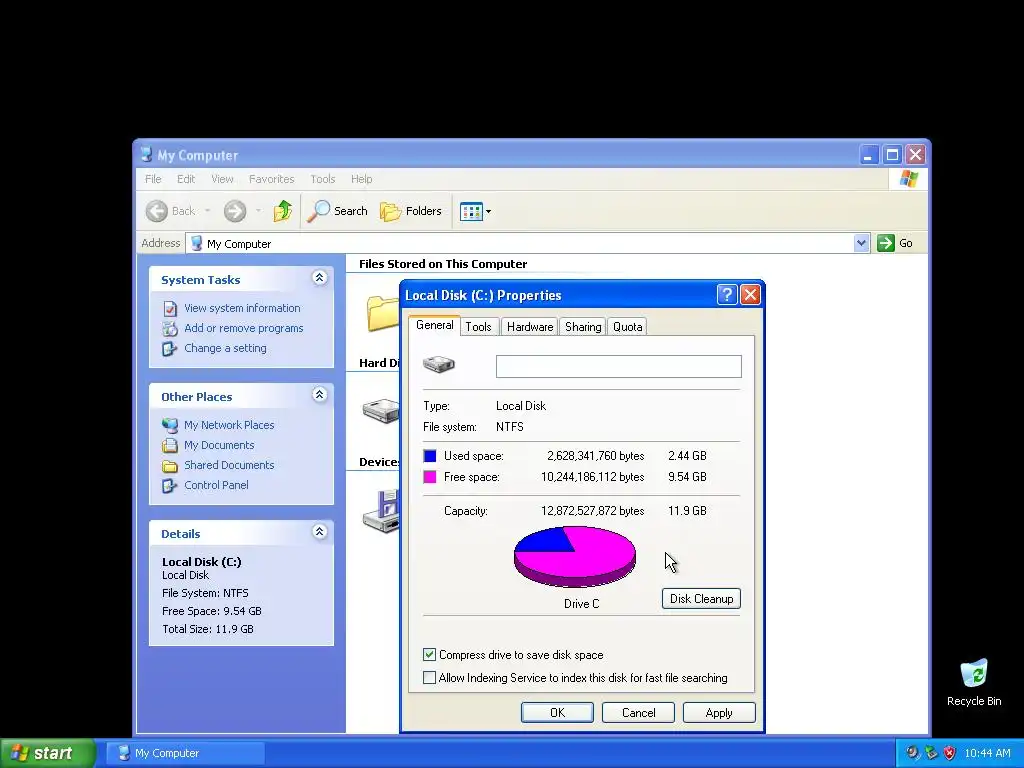Open the Help menu
The image size is (1024, 768).
[361, 179]
